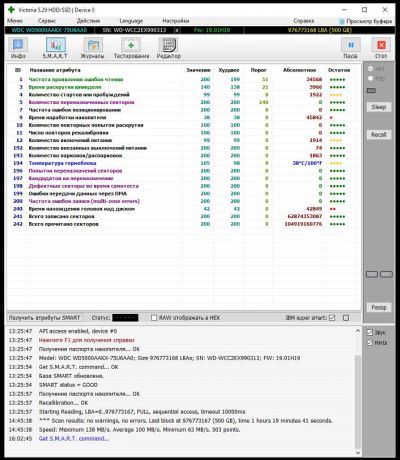Viewport: 400px width, 460px height.
Task: Click the SN: WD-WCC2EX990313 serial text
Action: click(x=134, y=30)
